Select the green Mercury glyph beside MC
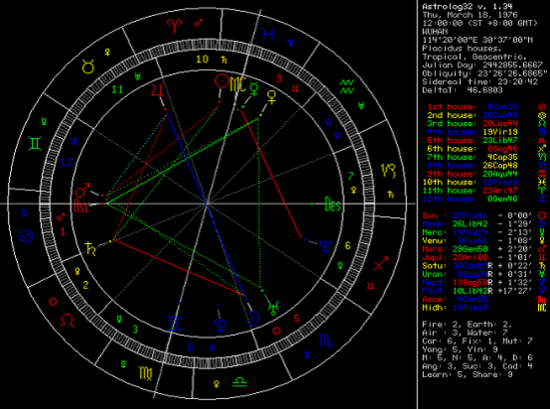This screenshot has width=550, height=409. pos(254,89)
